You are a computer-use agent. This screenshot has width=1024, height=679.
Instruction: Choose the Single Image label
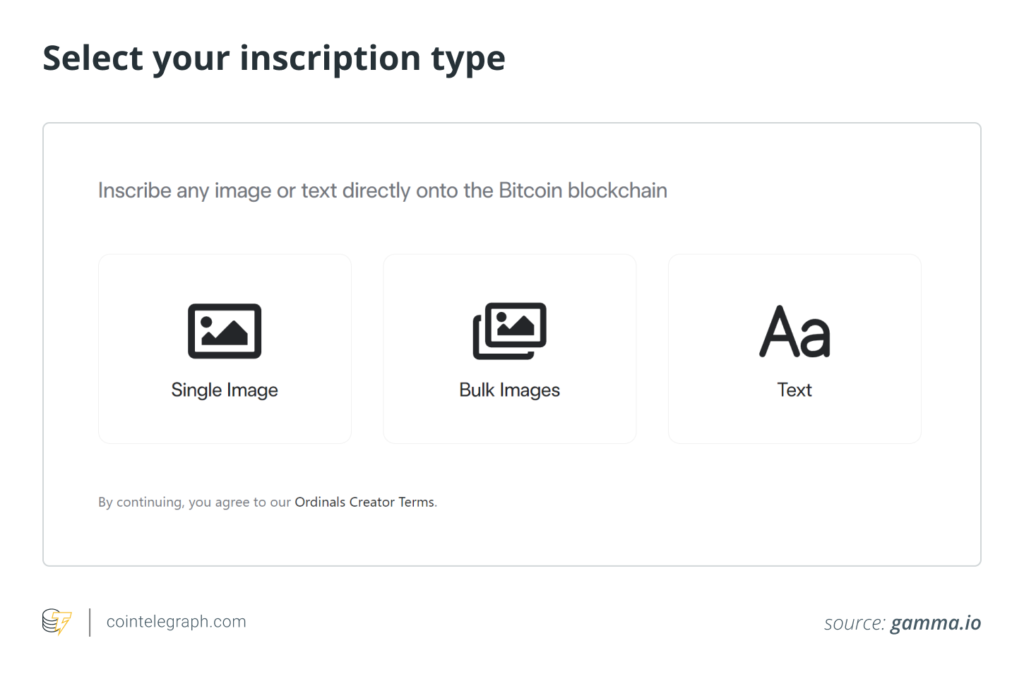click(x=224, y=390)
